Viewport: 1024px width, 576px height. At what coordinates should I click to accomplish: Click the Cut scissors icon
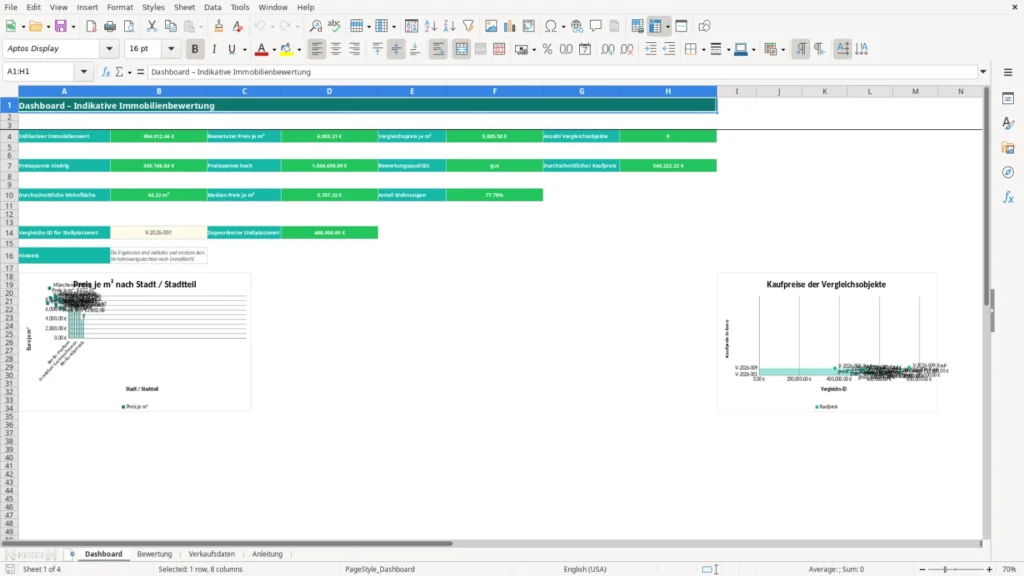click(152, 26)
